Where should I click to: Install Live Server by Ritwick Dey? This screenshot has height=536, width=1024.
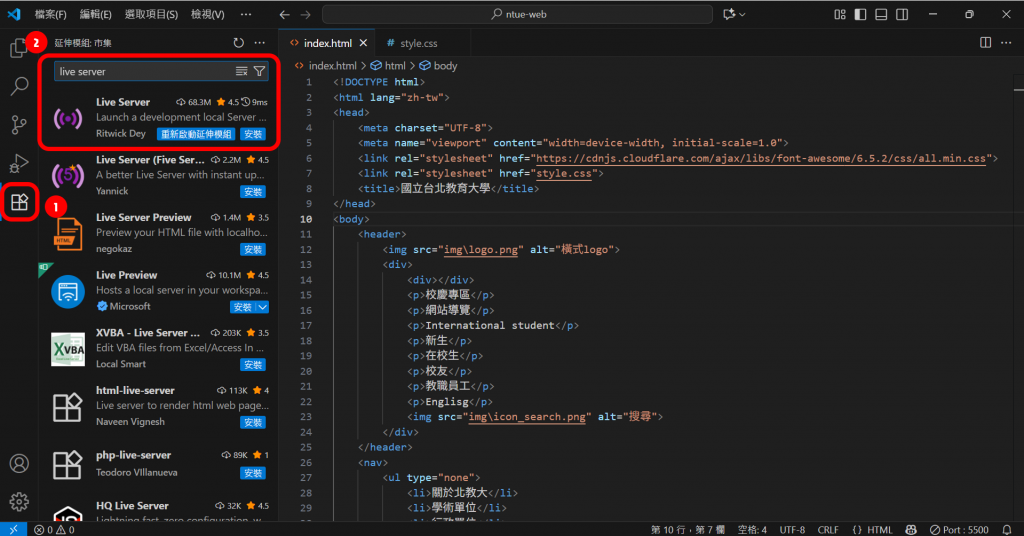point(253,134)
